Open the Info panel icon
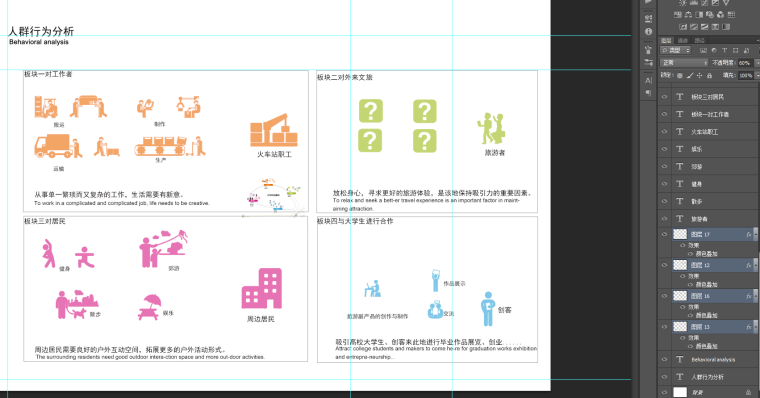The width and height of the screenshot is (760, 398). (649, 32)
